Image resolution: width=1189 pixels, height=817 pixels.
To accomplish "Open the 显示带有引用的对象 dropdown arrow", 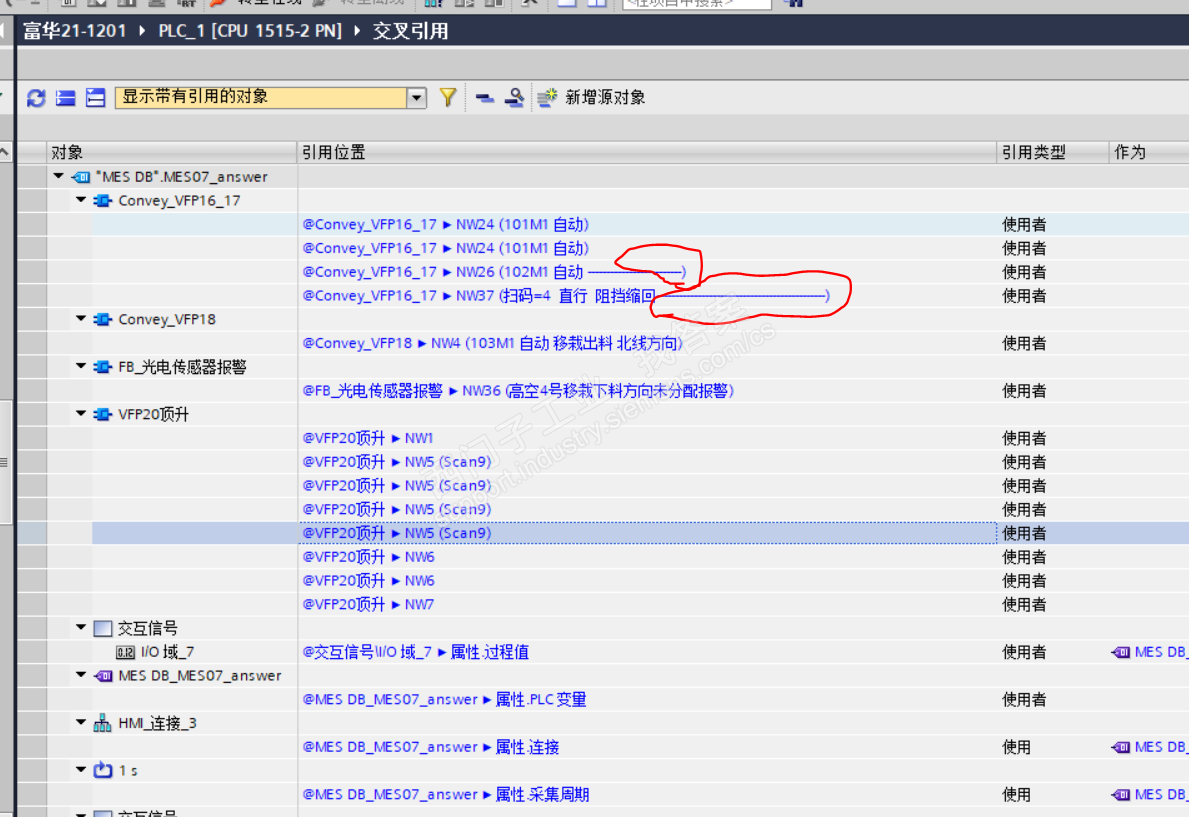I will (416, 98).
